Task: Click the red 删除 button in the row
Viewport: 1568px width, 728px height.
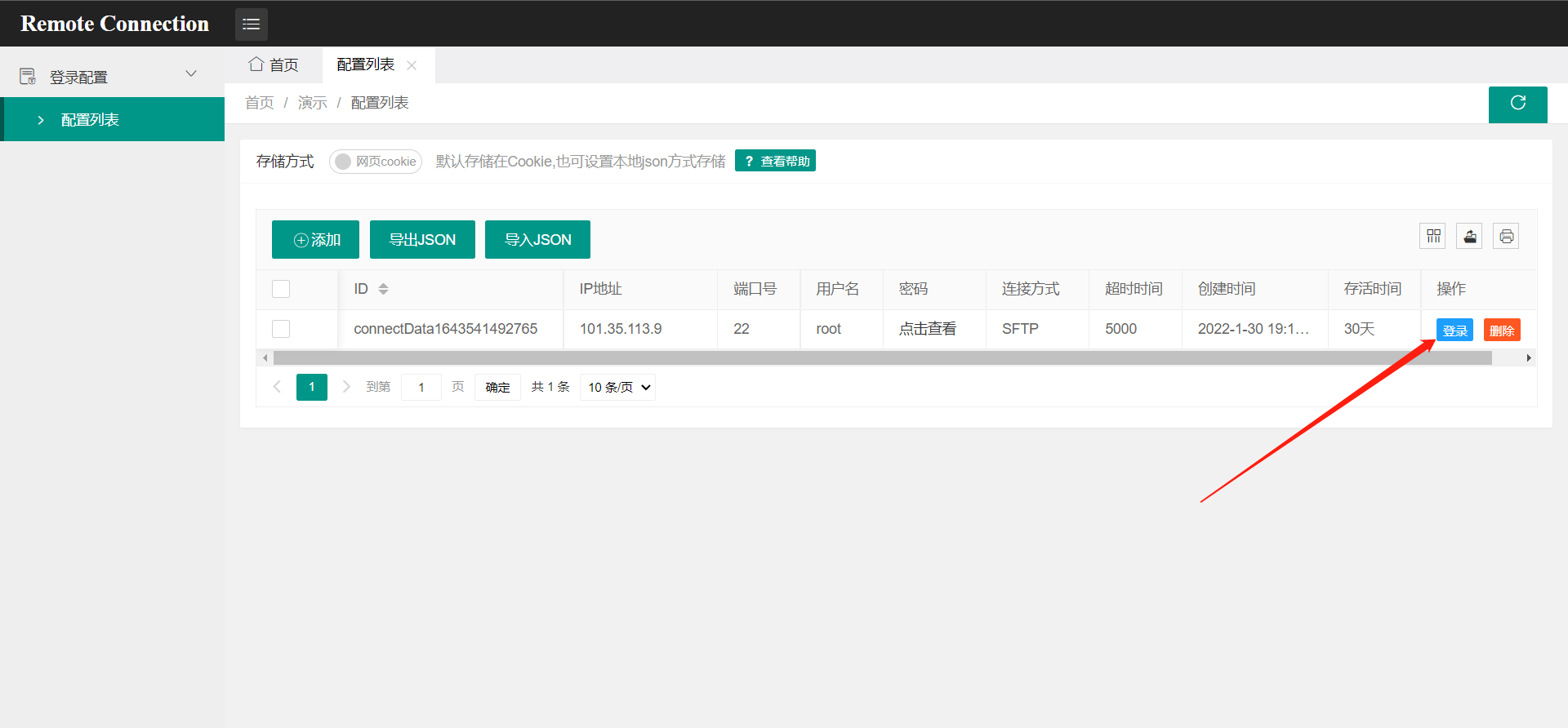Action: pos(1502,330)
